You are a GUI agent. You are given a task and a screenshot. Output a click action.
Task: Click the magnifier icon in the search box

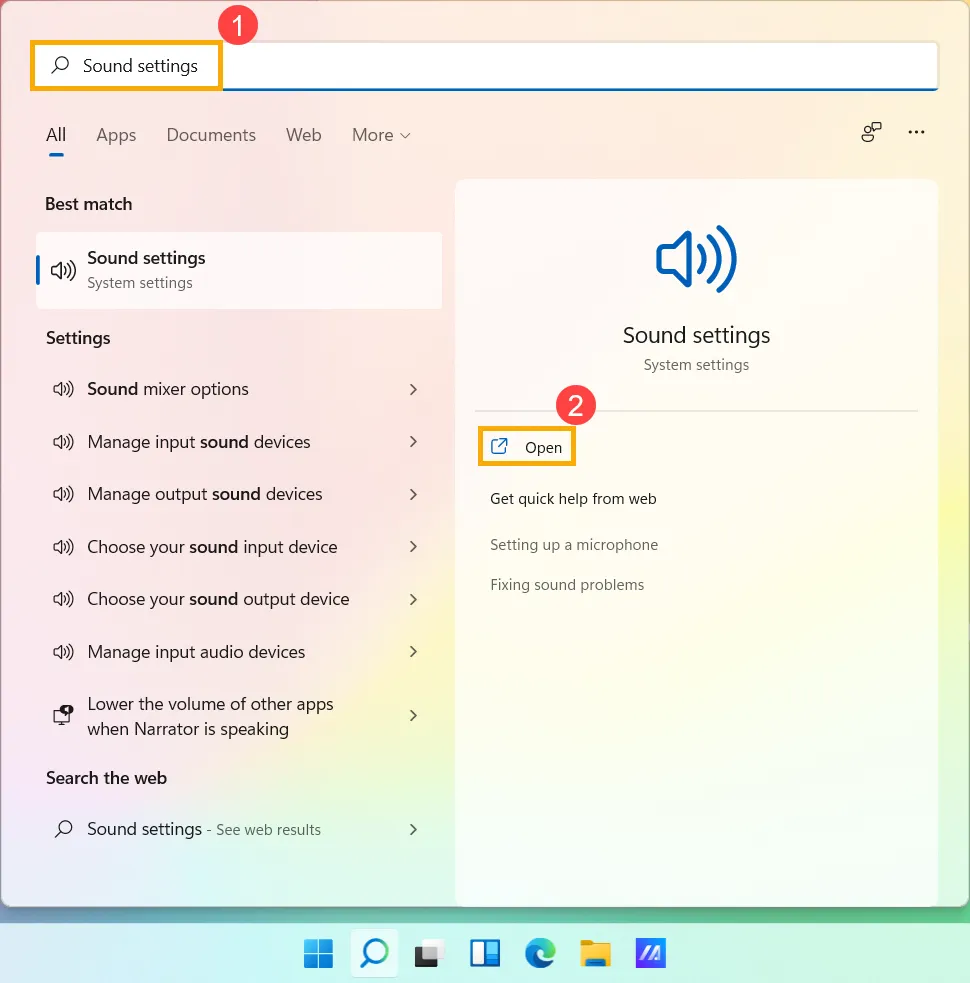tap(61, 65)
